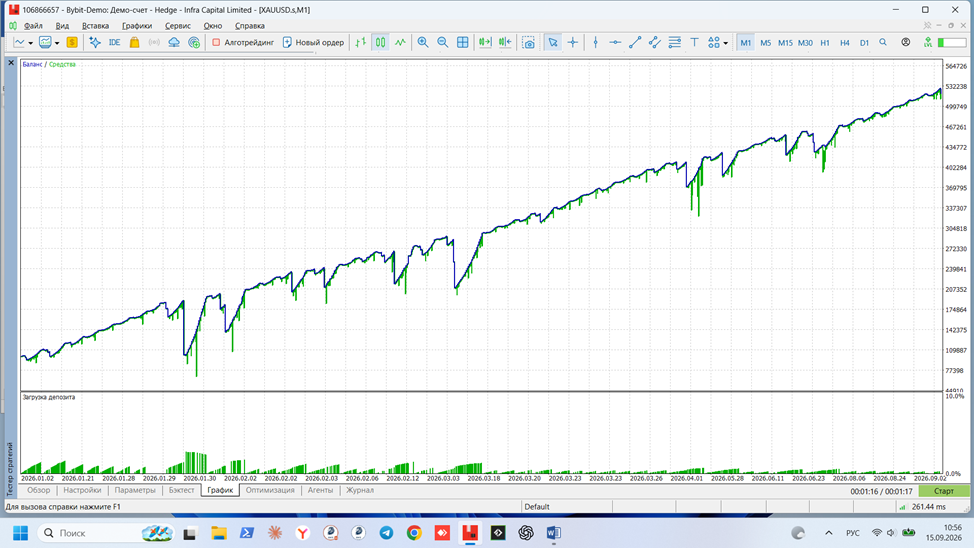This screenshot has width=974, height=548.
Task: Open the toolbar search magnifier
Action: tap(883, 42)
